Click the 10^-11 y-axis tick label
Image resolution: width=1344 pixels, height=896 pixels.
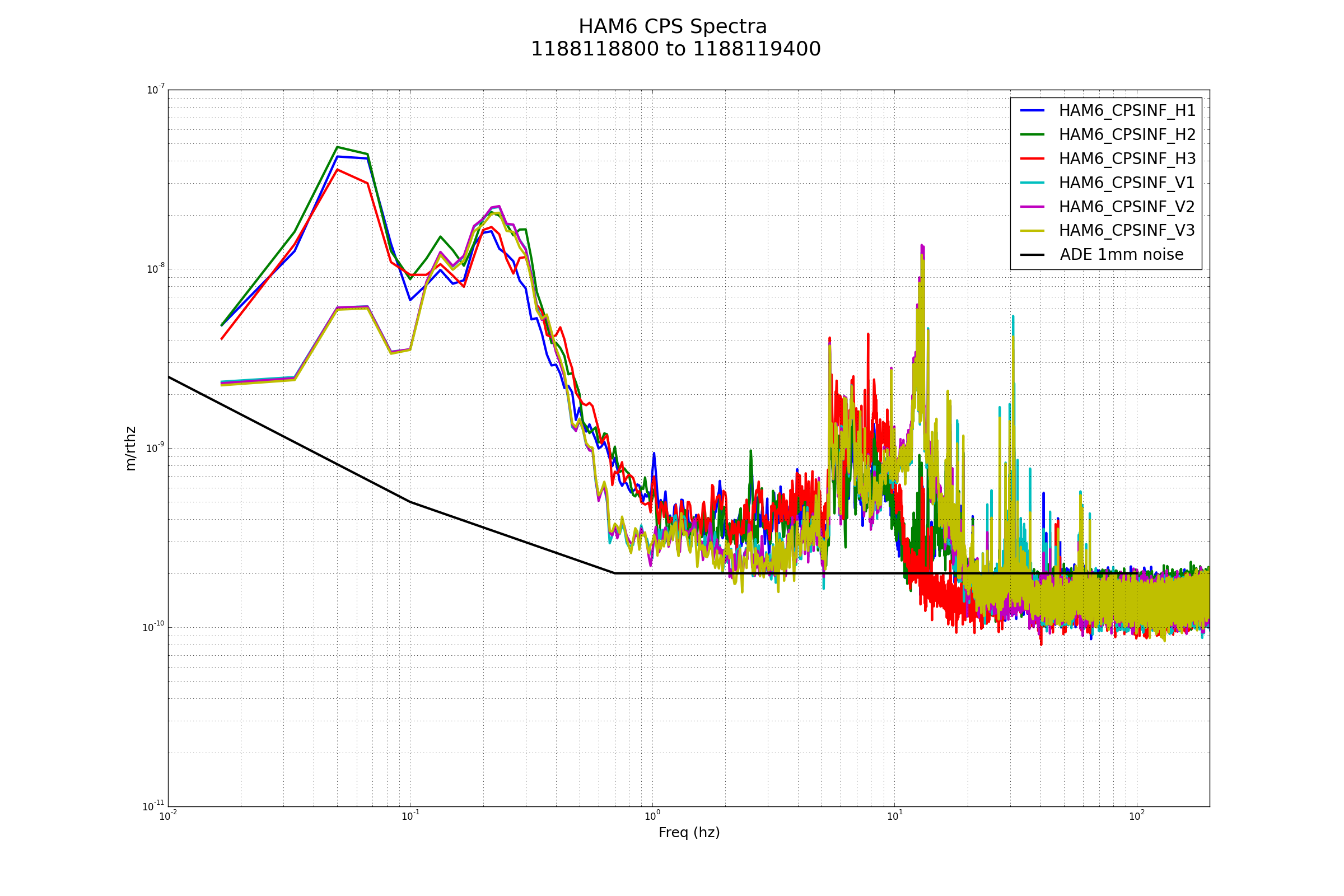click(153, 806)
